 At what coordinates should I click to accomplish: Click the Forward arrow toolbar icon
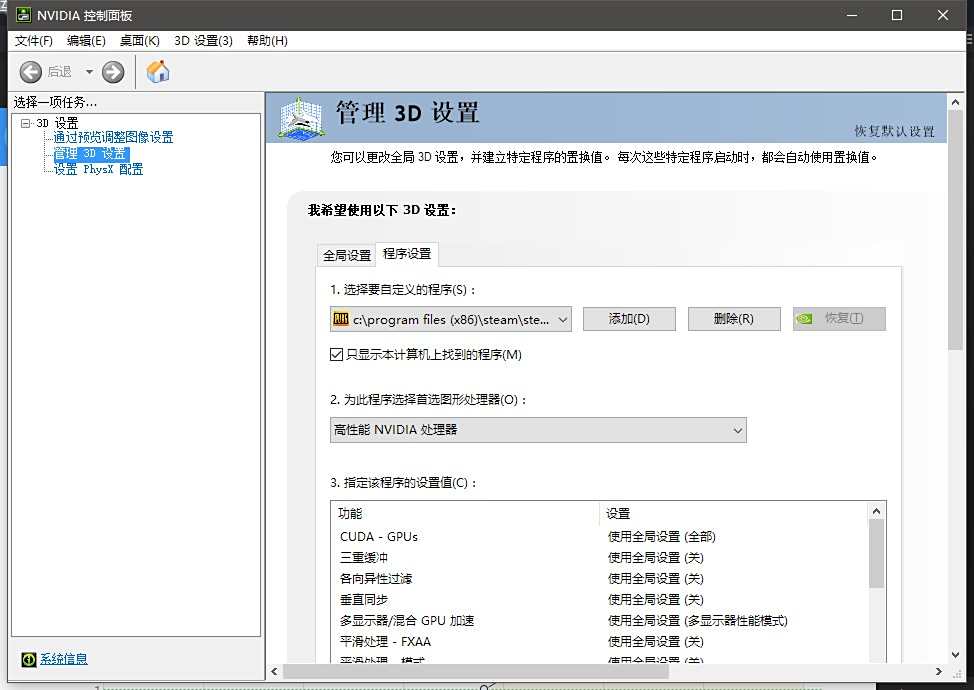coord(113,72)
